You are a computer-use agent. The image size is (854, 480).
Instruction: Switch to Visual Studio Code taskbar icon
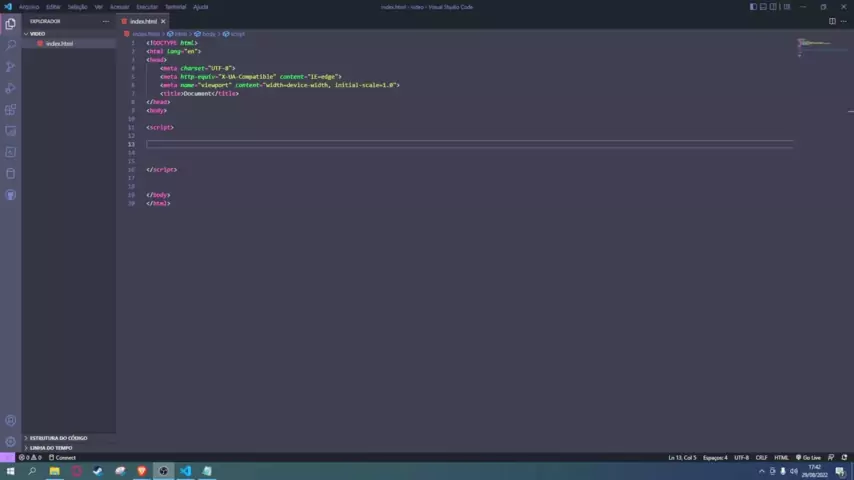click(x=185, y=471)
